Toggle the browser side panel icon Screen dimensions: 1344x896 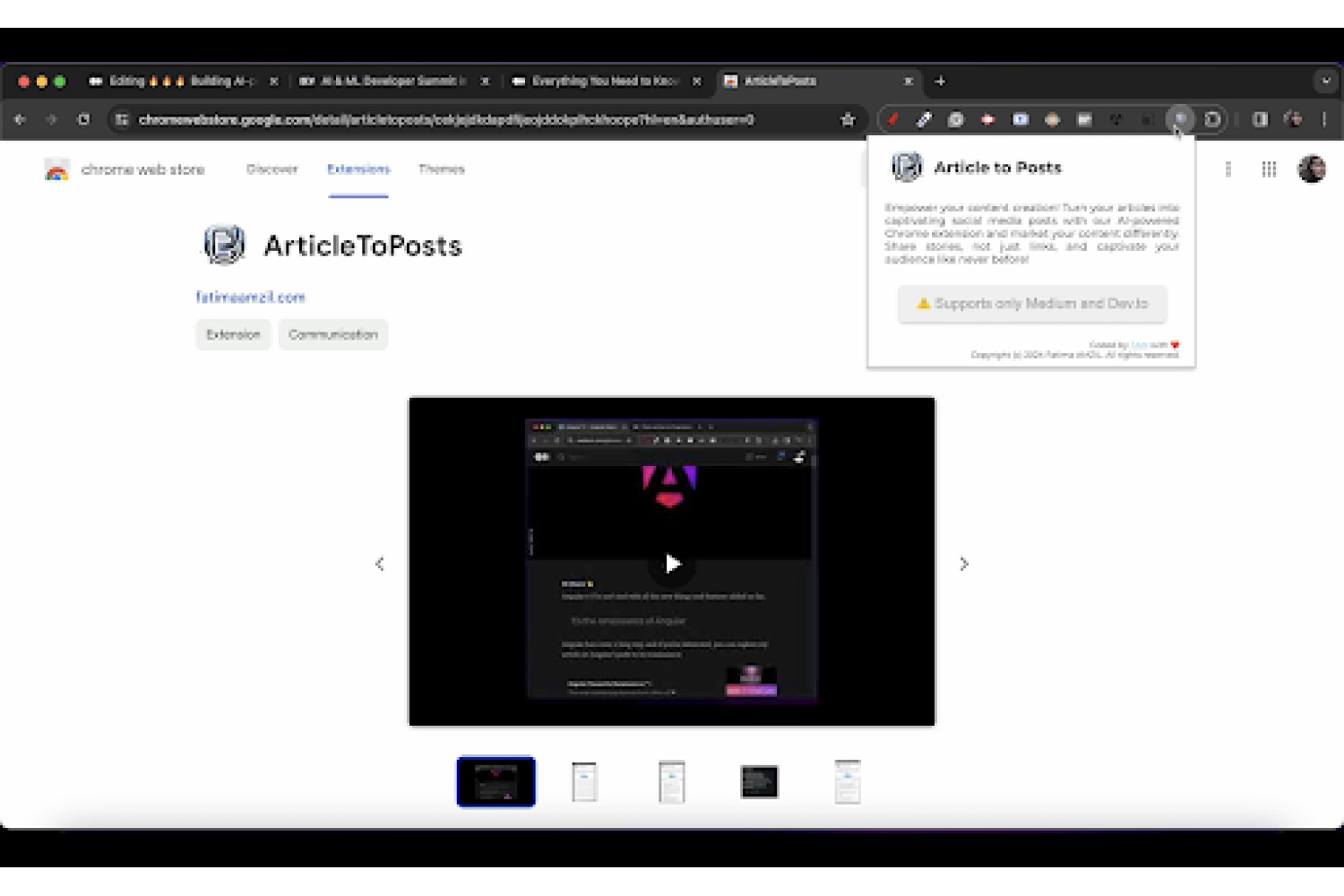coord(1260,119)
